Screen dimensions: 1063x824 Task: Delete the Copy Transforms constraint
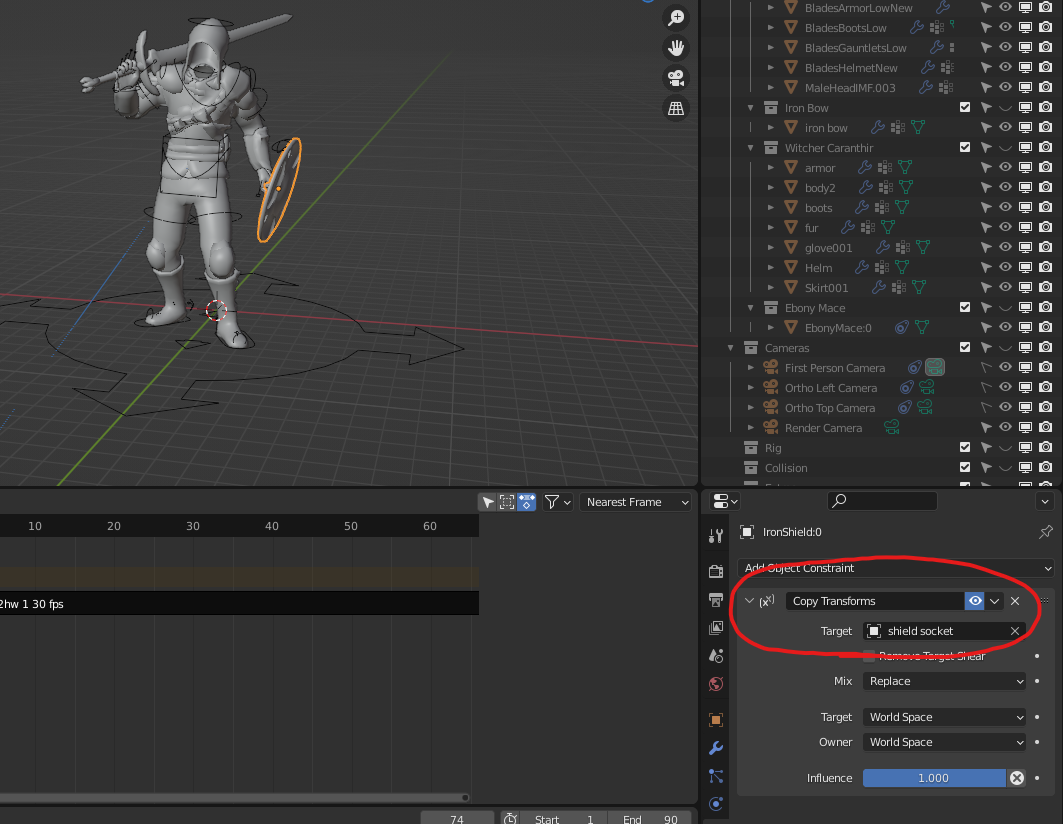pyautogui.click(x=1015, y=601)
